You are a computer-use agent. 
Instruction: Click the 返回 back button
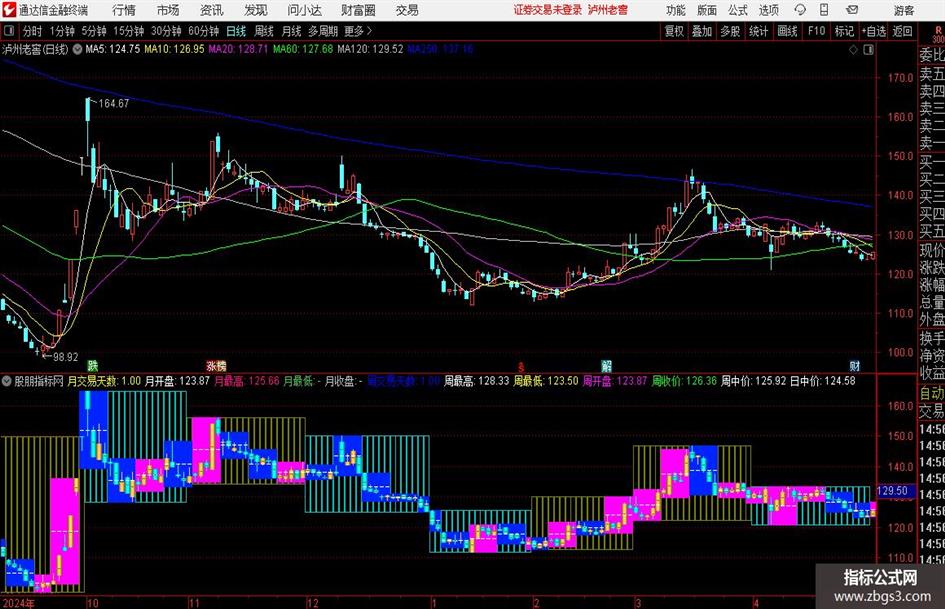point(902,31)
